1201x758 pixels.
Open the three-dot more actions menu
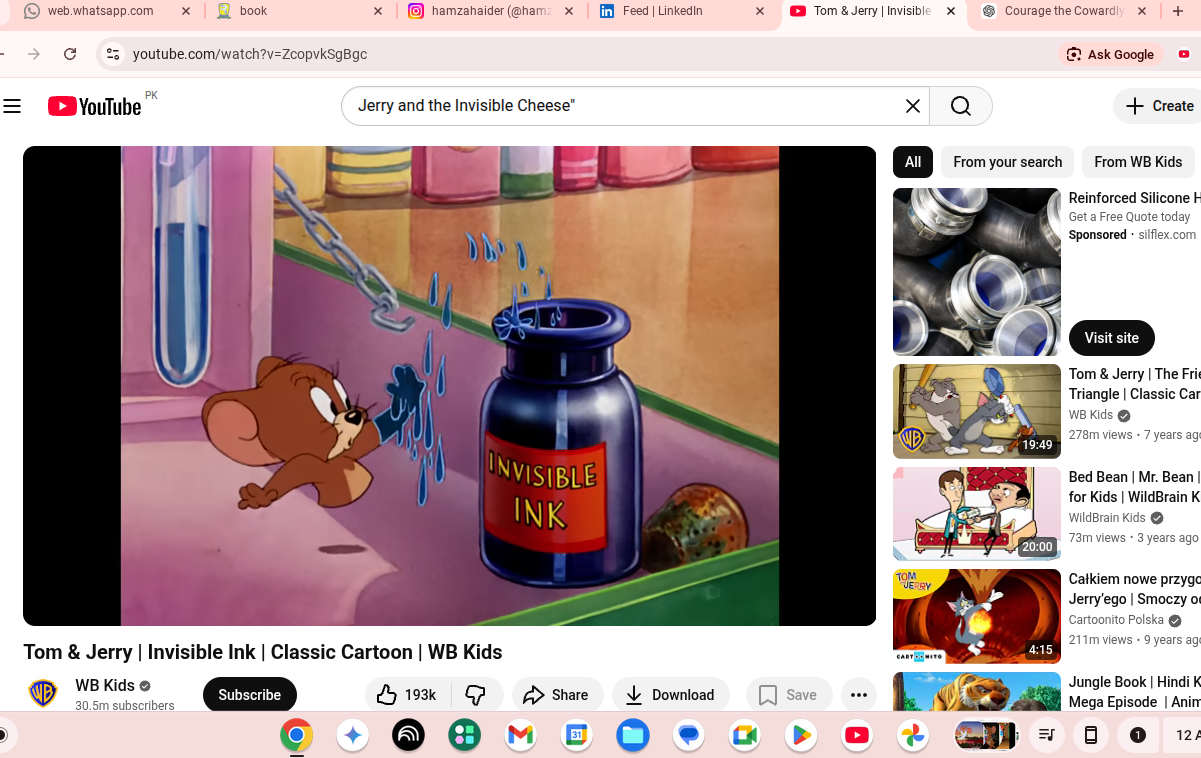click(x=858, y=695)
